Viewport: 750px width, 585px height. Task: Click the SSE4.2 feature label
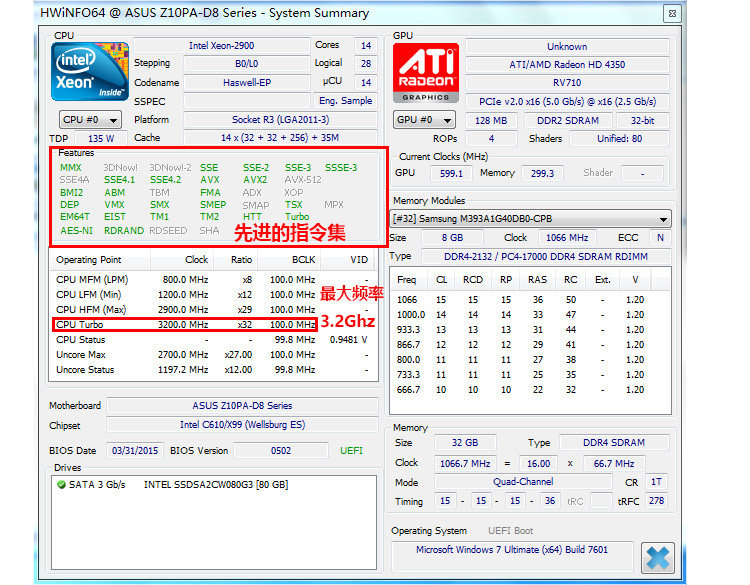[x=165, y=180]
